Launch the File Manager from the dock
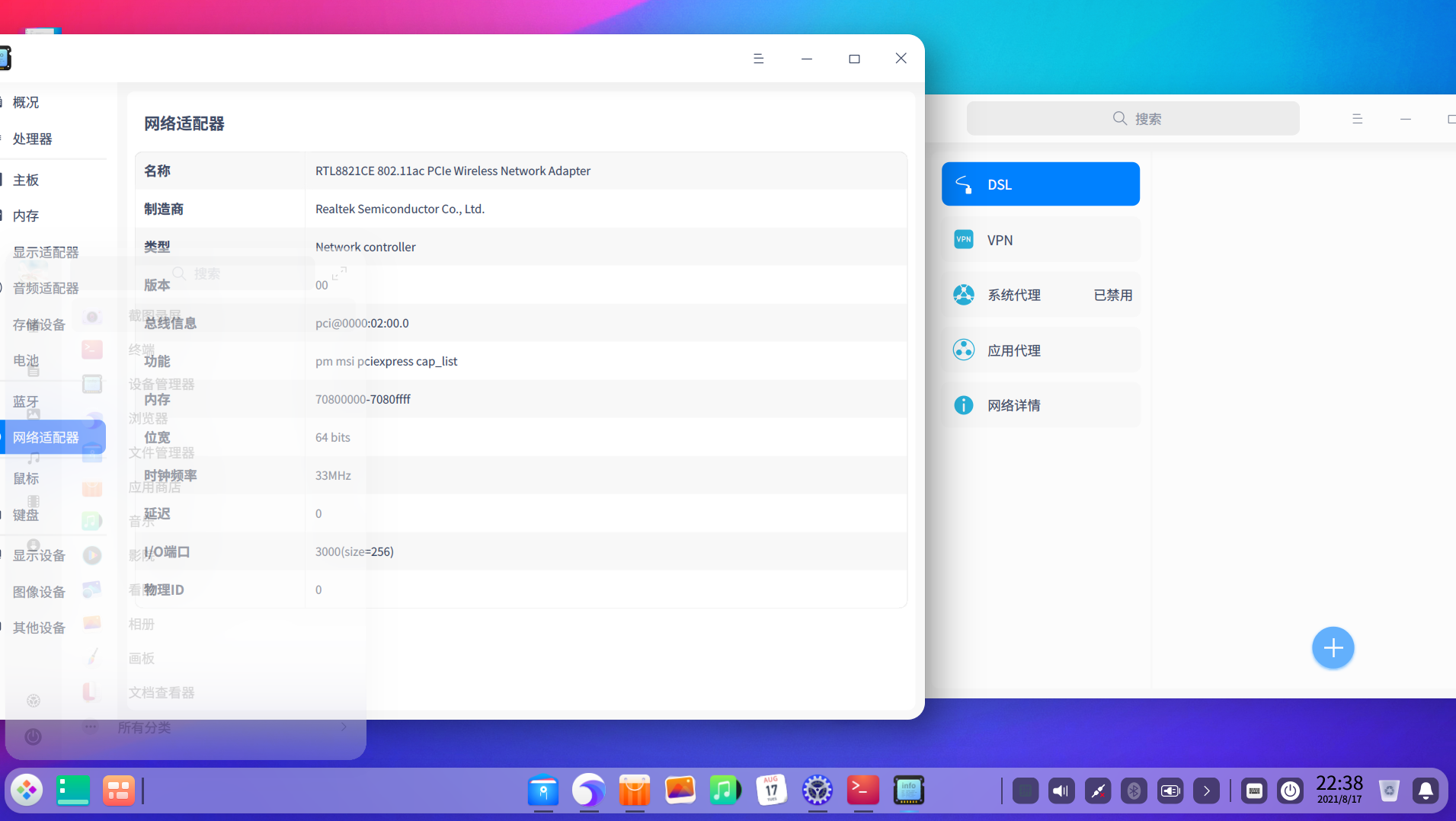 click(x=543, y=791)
